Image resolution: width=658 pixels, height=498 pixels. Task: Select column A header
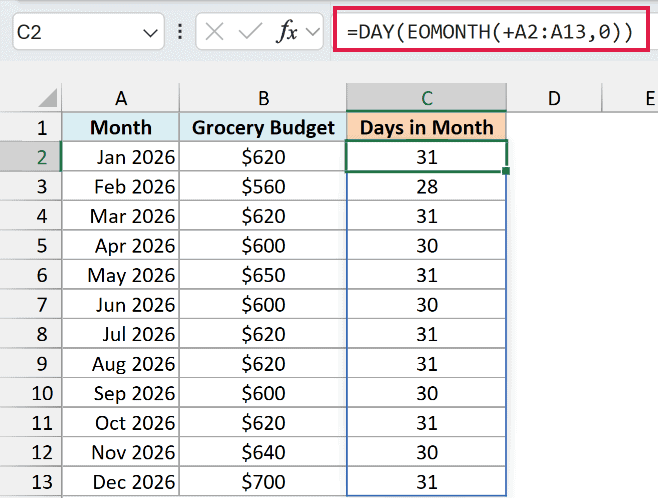pyautogui.click(x=121, y=98)
